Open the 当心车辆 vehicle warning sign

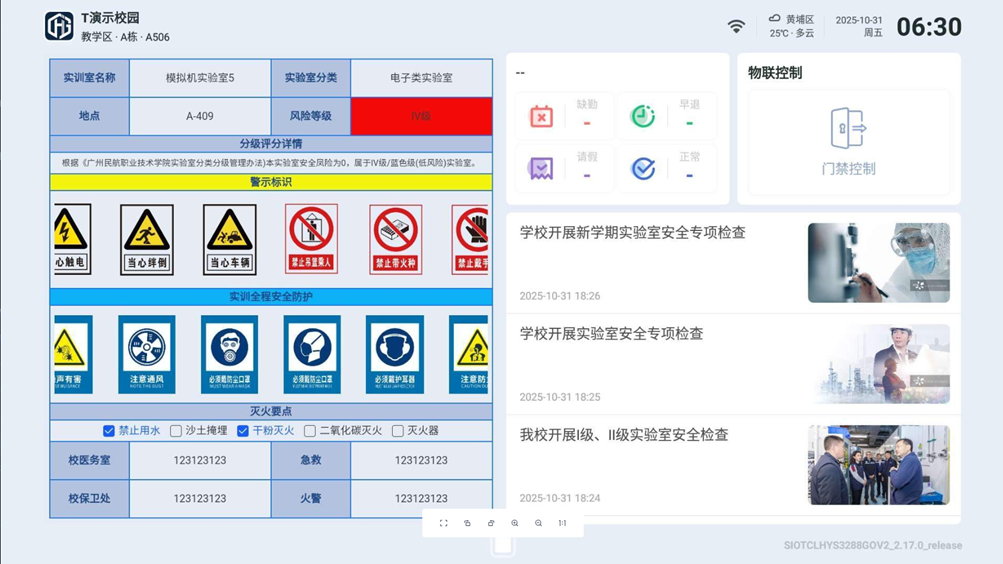230,240
